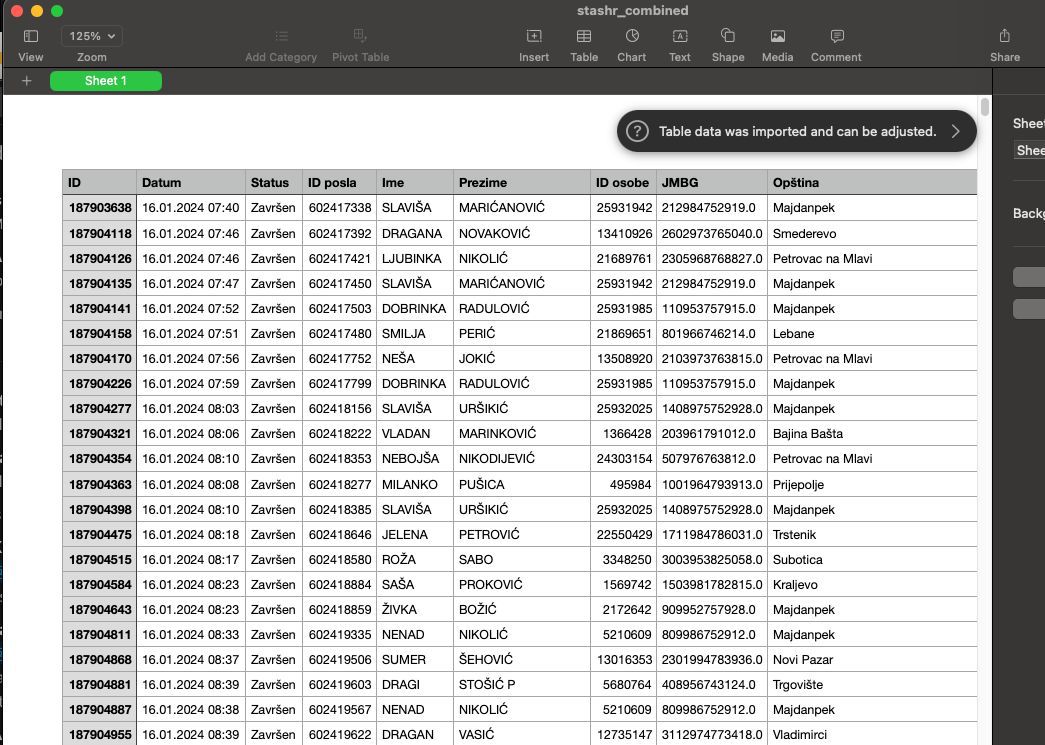Select the Text tool icon
The width and height of the screenshot is (1045, 745).
(679, 41)
